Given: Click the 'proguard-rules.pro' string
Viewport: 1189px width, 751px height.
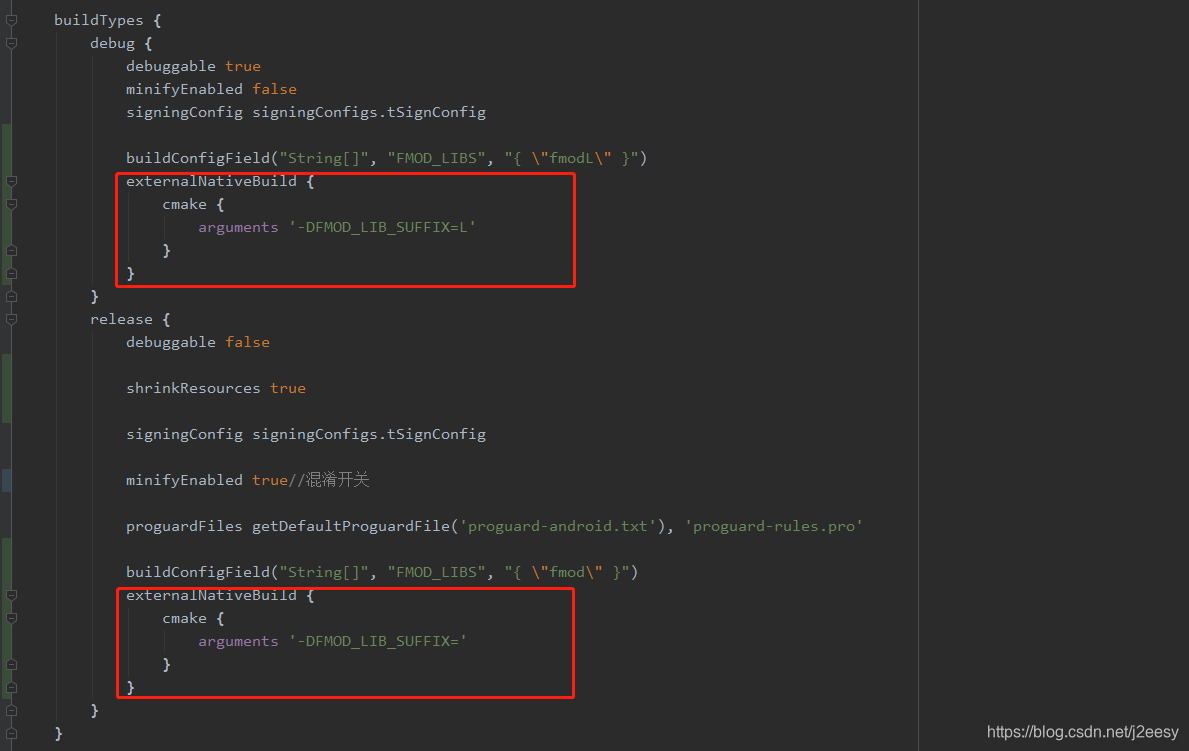Looking at the screenshot, I should [x=773, y=526].
